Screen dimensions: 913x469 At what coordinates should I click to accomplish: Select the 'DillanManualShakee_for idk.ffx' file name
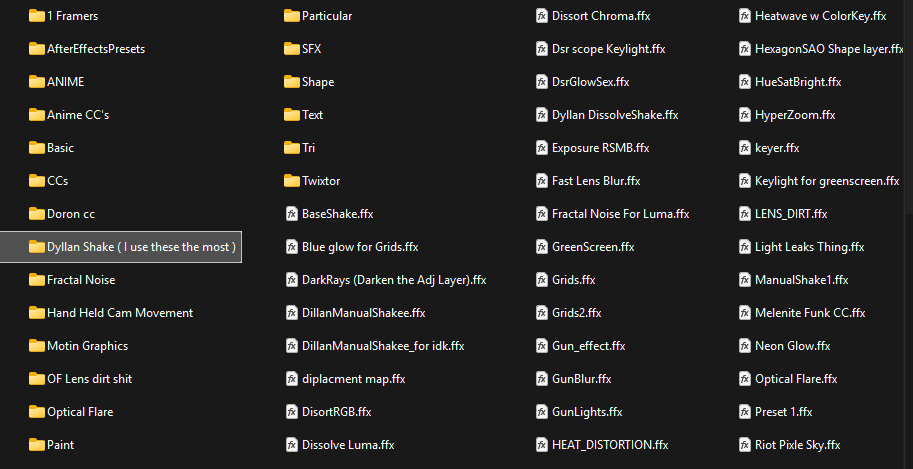383,346
